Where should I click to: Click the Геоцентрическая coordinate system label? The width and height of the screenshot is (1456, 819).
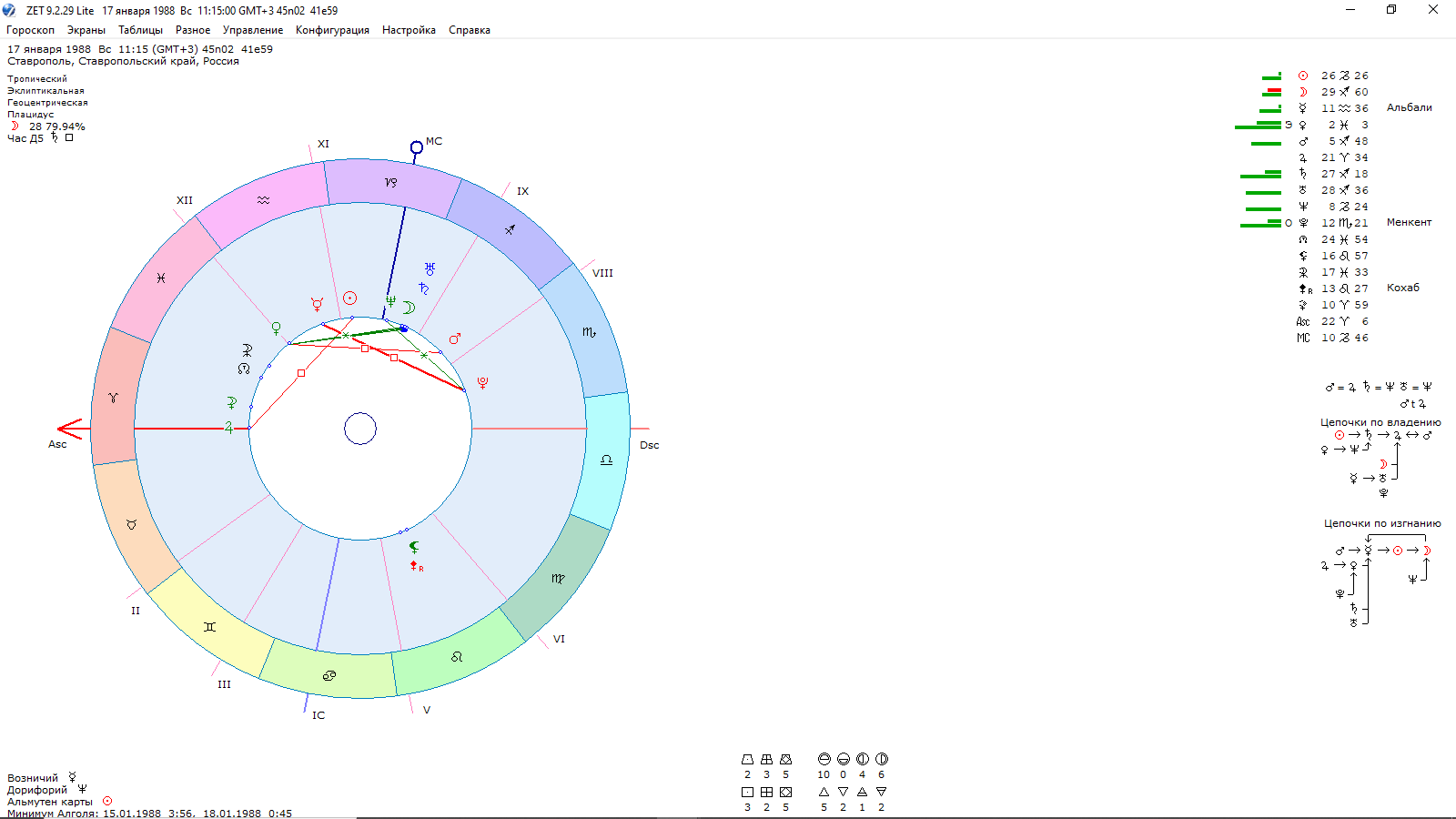[47, 103]
